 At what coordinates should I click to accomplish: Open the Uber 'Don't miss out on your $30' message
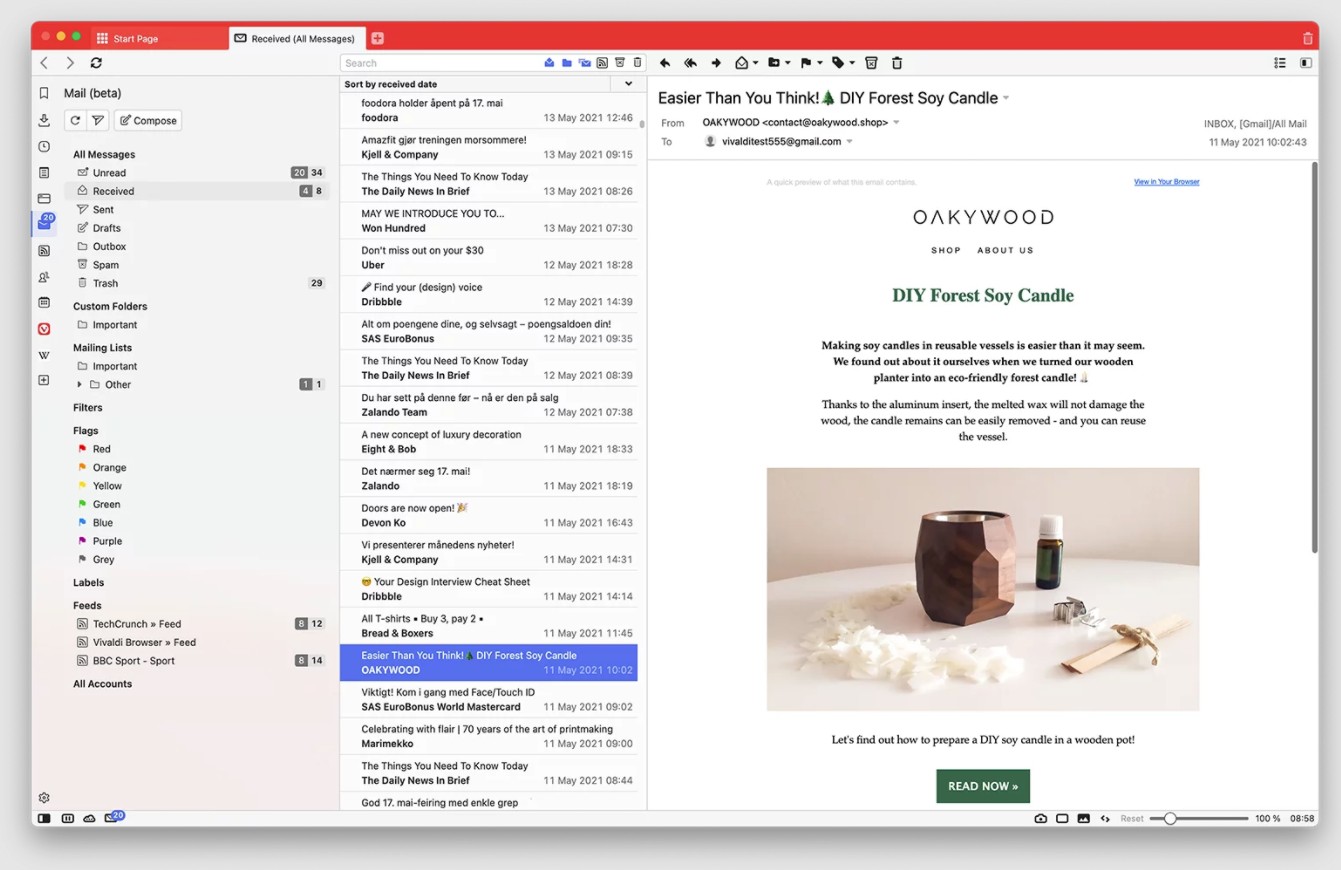(489, 258)
